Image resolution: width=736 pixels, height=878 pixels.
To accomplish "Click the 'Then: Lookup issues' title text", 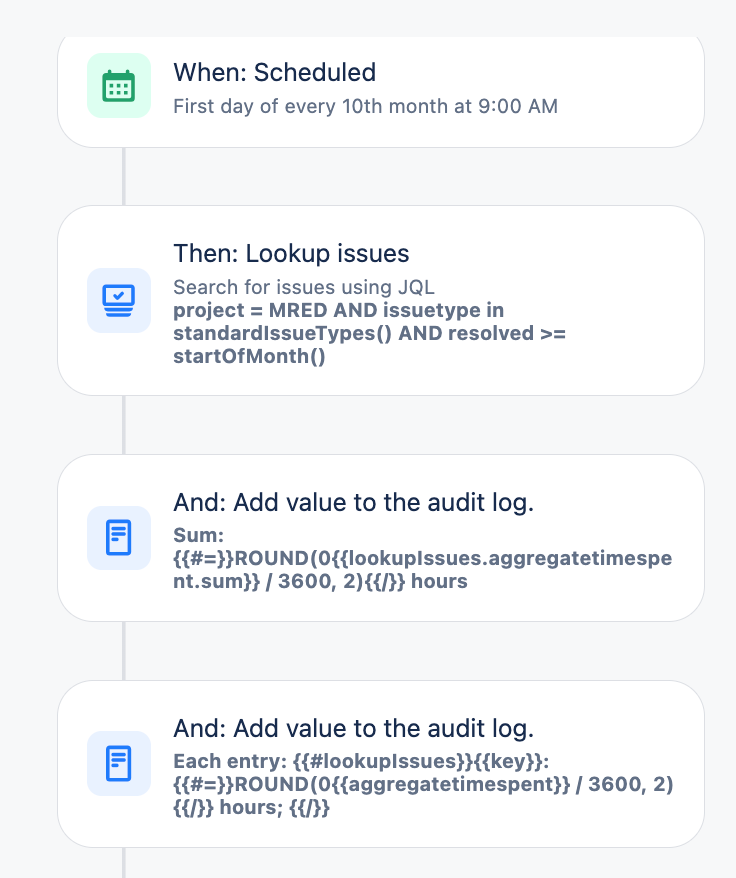I will click(x=290, y=253).
